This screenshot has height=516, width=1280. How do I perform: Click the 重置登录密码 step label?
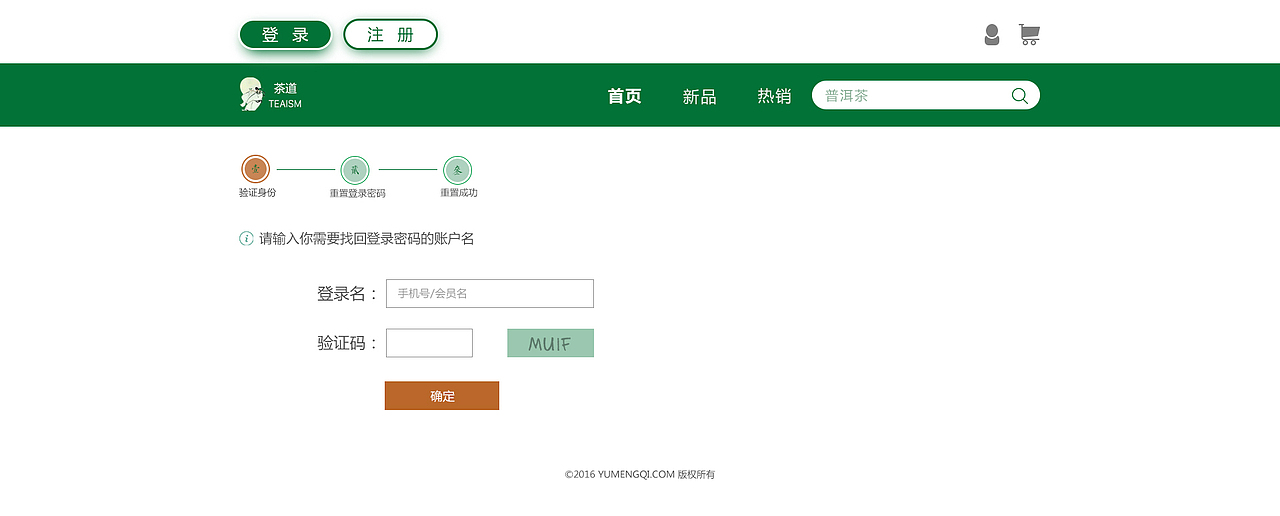tap(357, 193)
